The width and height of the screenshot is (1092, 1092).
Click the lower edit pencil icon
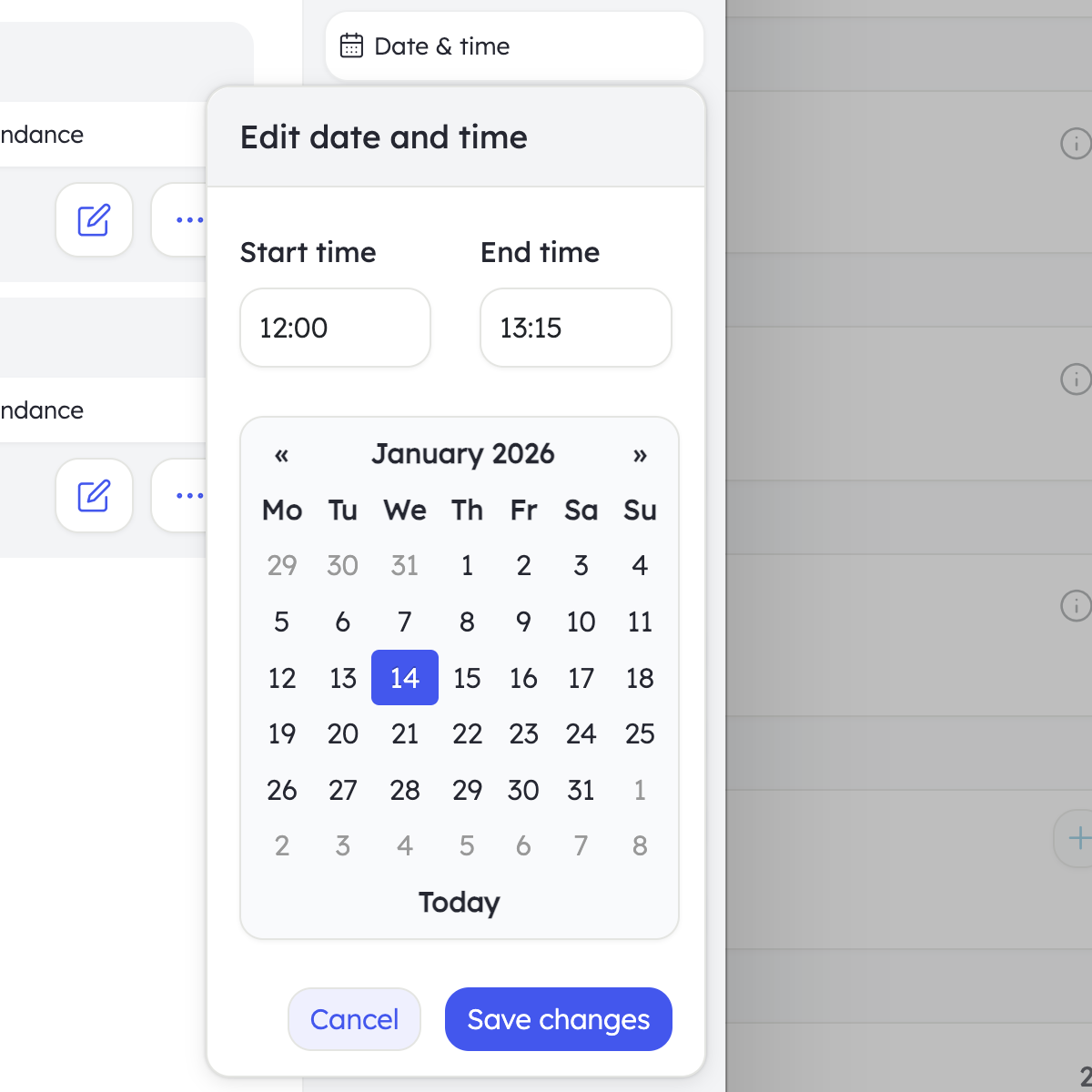coord(94,495)
